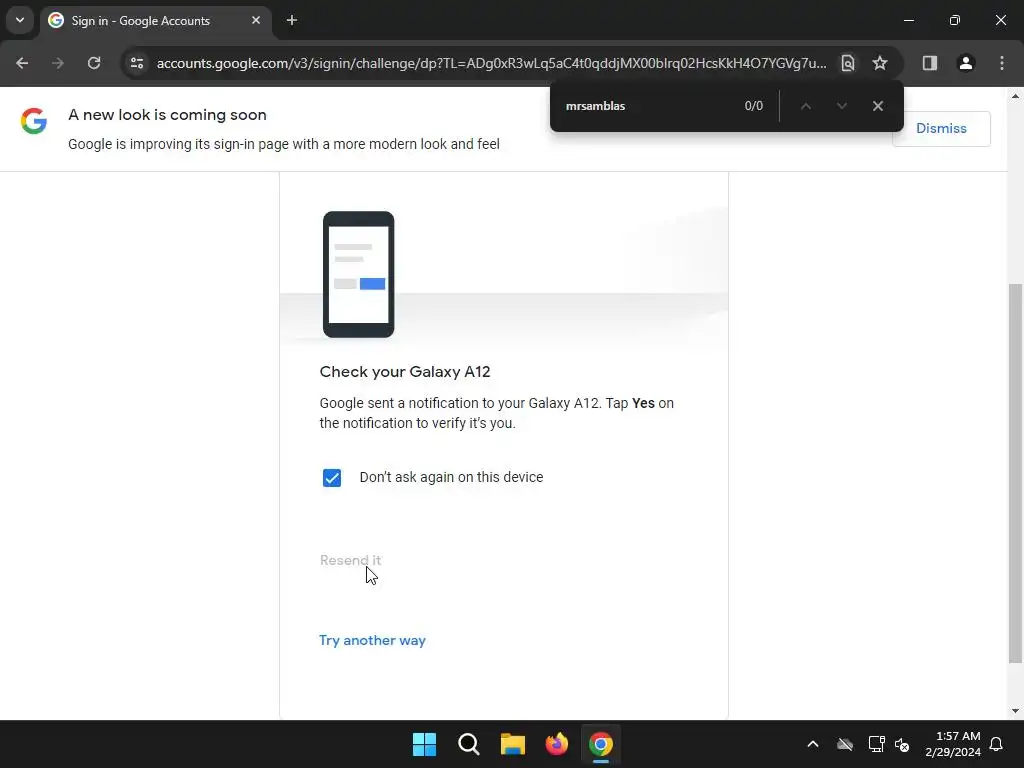The image size is (1024, 768).
Task: Dismiss the new look banner
Action: (941, 129)
